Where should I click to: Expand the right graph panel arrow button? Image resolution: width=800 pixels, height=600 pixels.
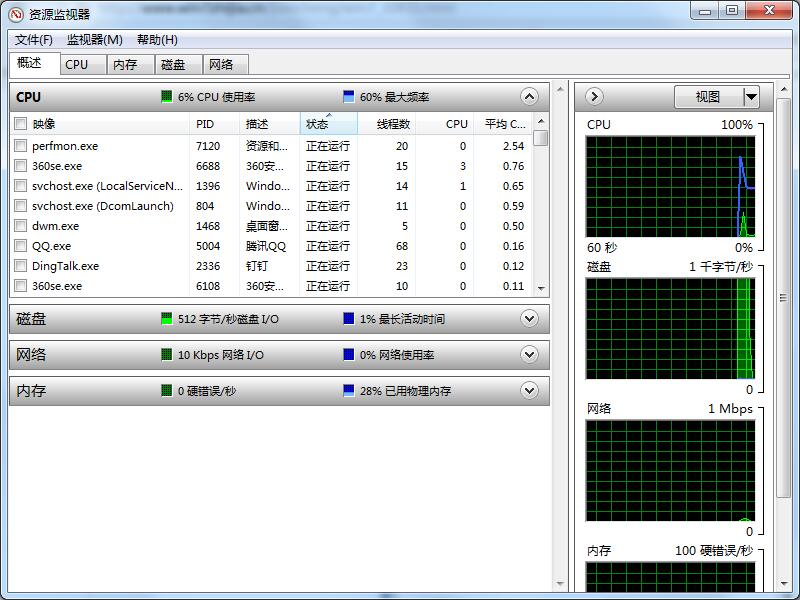[x=593, y=97]
